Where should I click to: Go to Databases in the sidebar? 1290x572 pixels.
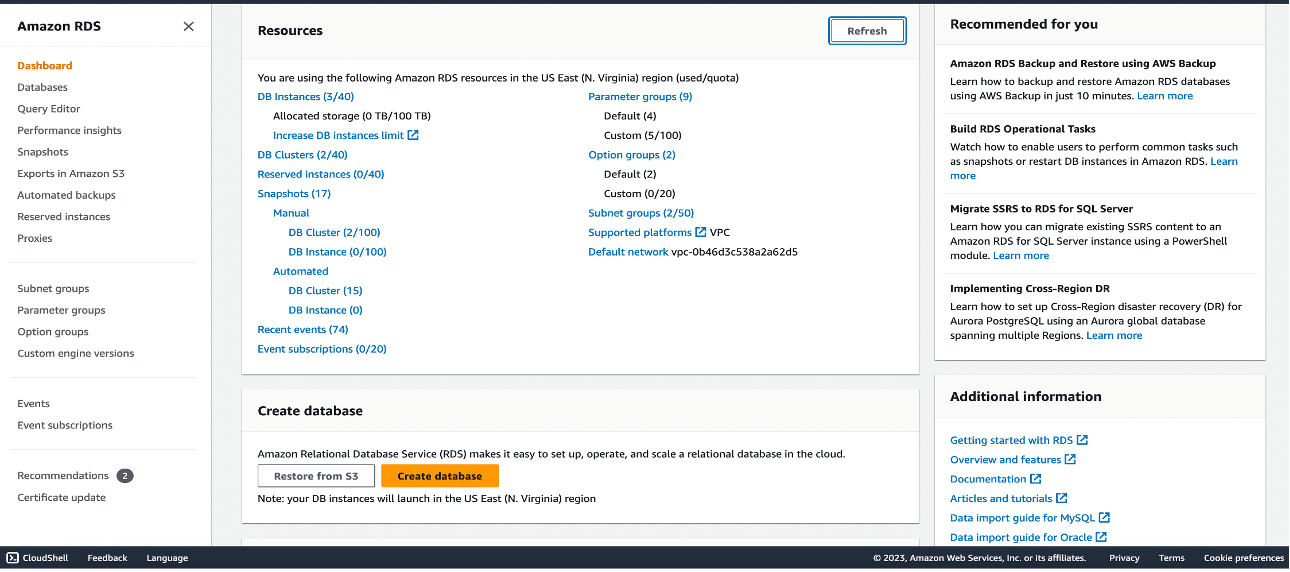[x=42, y=87]
